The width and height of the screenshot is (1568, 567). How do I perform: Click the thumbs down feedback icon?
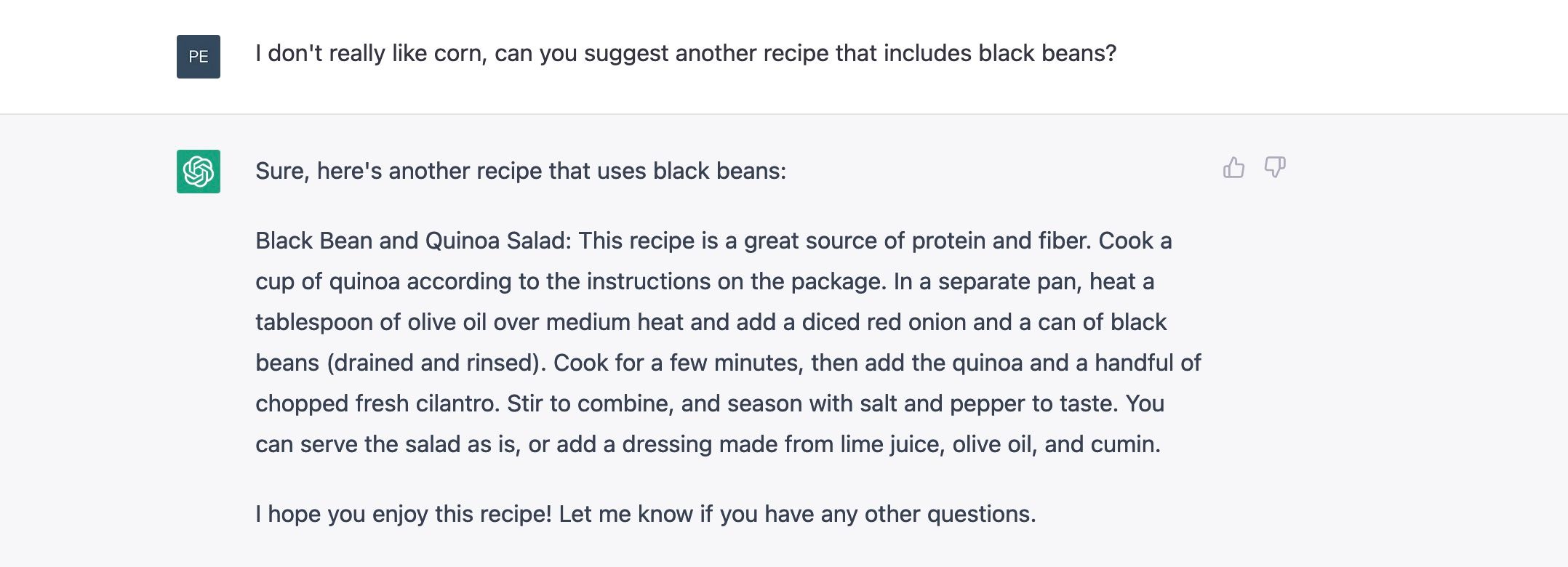1275,168
